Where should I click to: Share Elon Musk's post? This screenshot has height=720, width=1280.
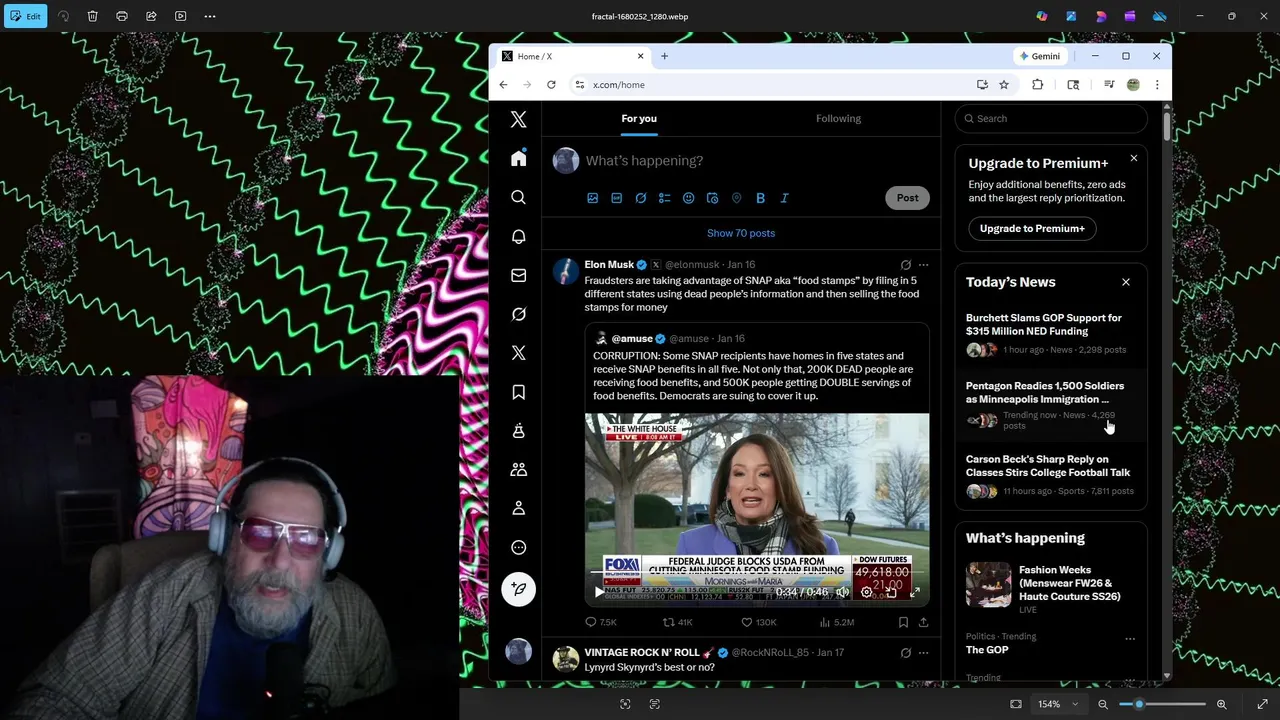pyautogui.click(x=923, y=622)
